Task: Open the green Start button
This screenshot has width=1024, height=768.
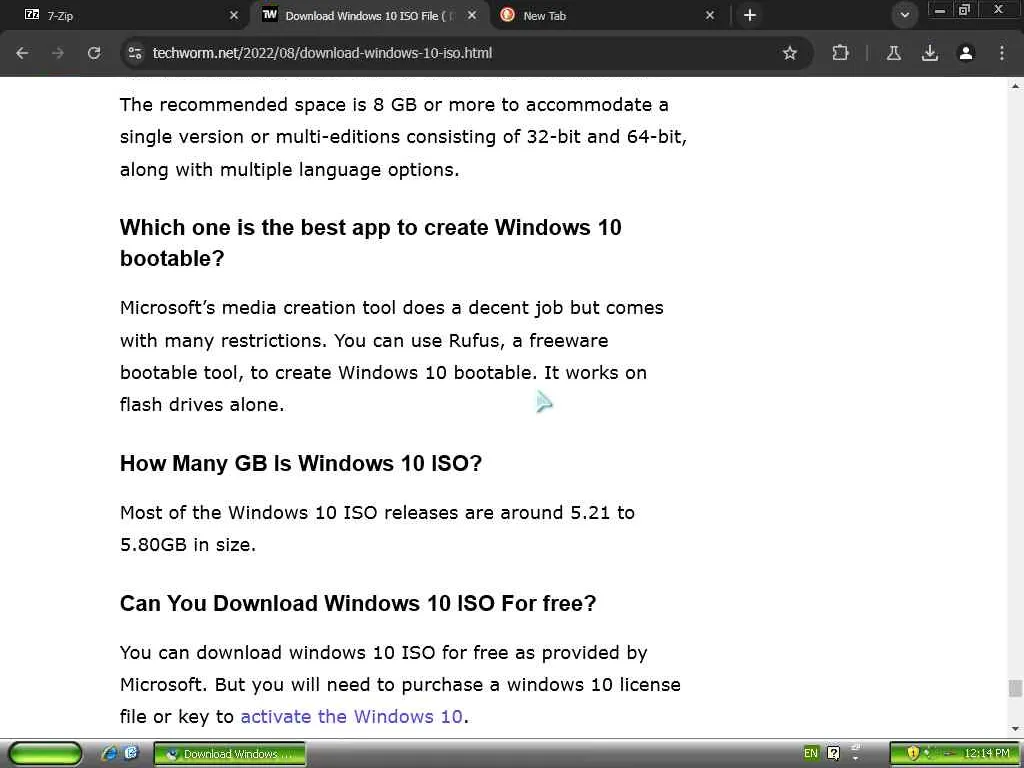Action: (45, 754)
